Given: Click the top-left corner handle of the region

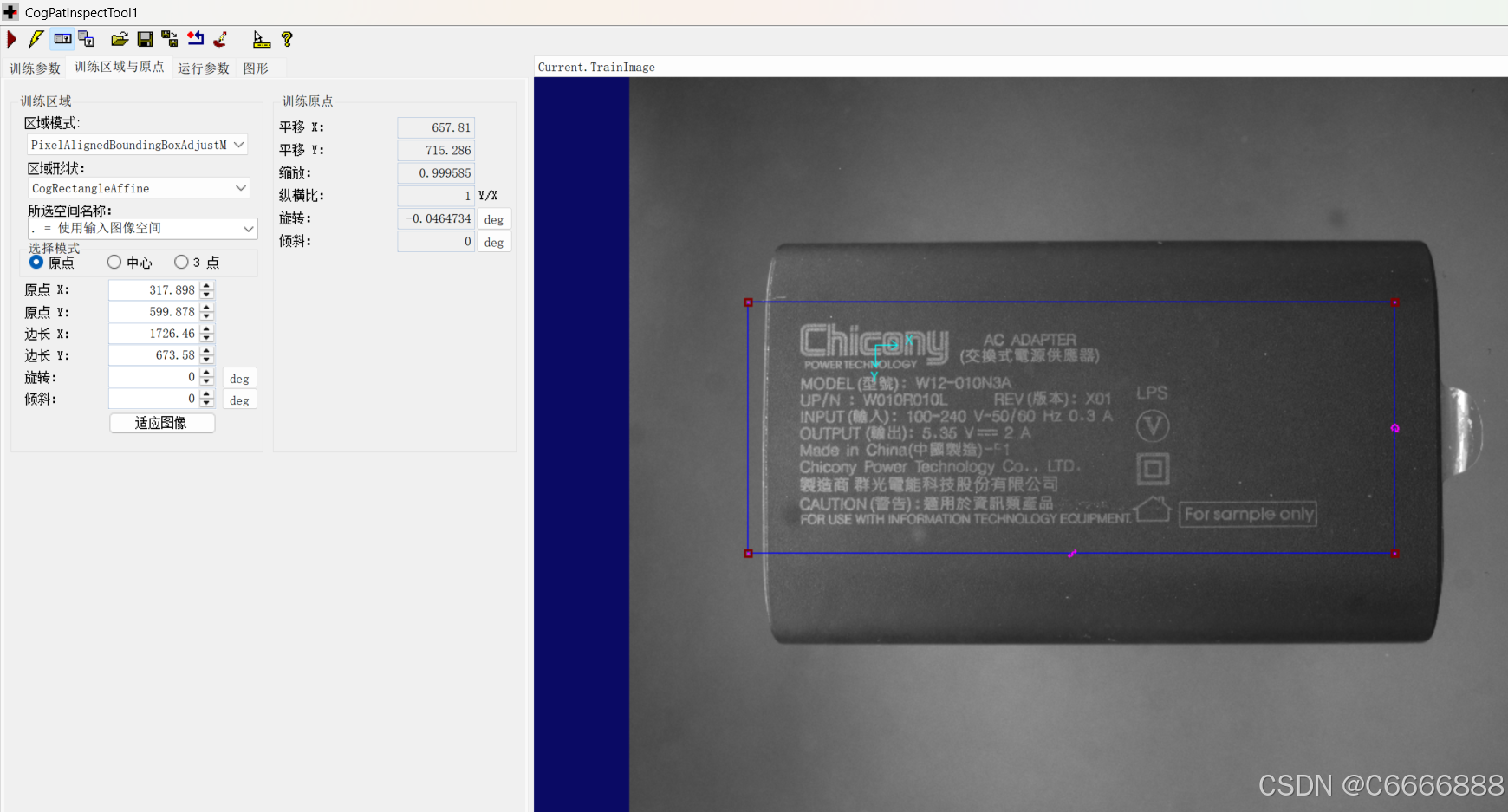Looking at the screenshot, I should coord(748,302).
